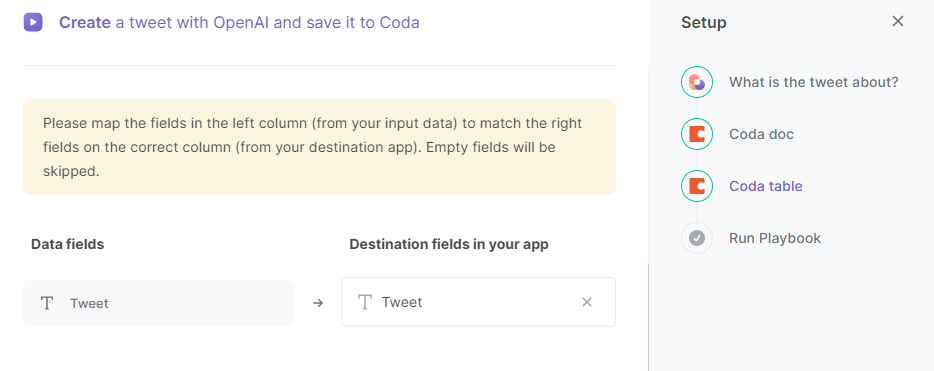Select the Tweet data field on the left

tap(159, 303)
